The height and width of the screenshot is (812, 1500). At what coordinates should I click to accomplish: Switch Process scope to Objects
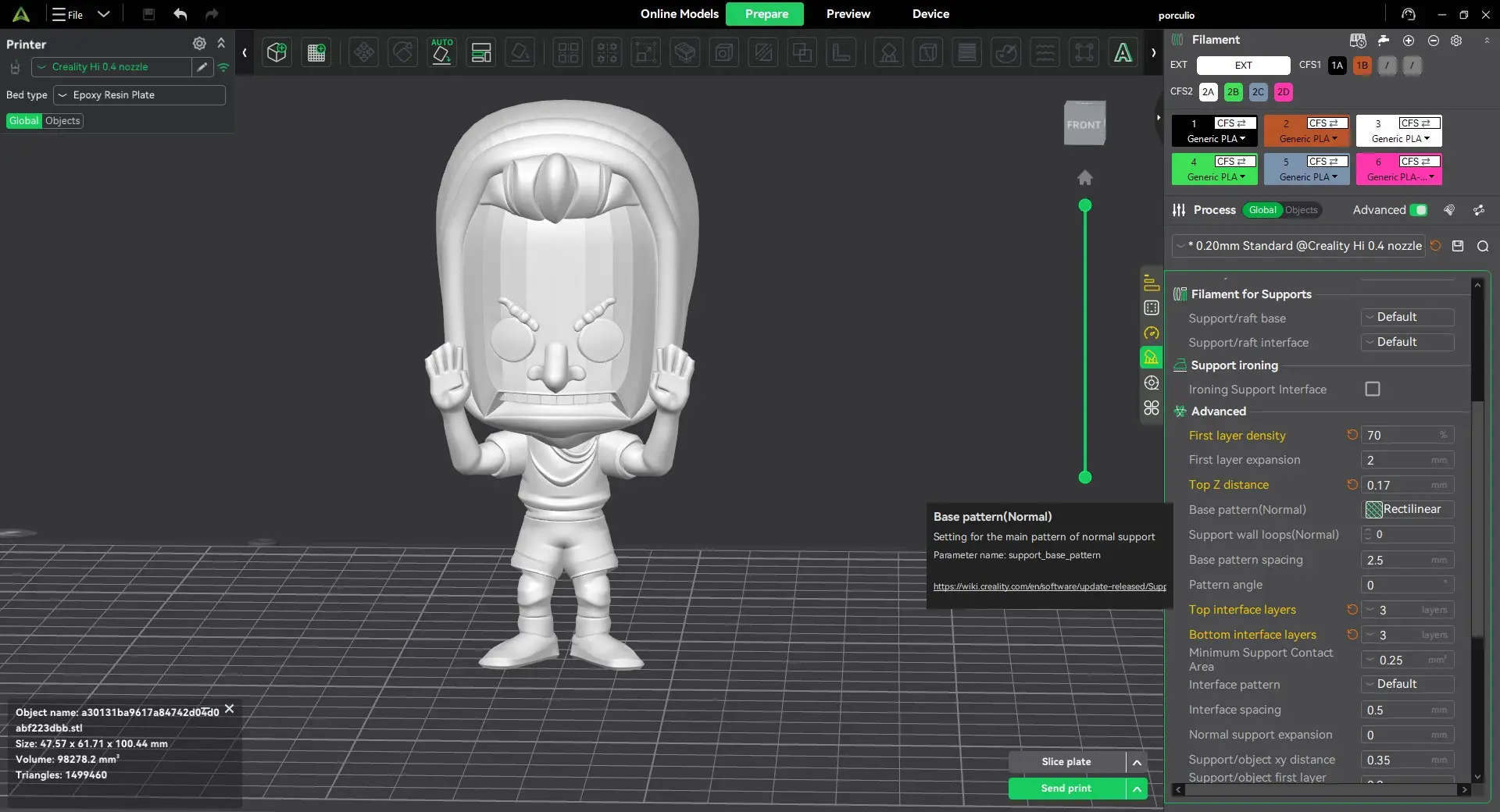coord(1301,210)
